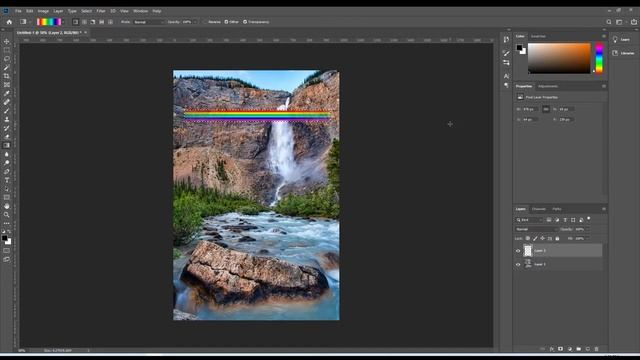
Task: Select the Move tool
Action: [7, 41]
